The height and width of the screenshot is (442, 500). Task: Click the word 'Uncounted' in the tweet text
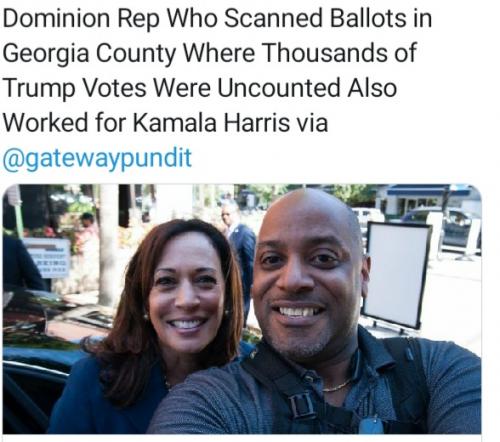click(x=279, y=88)
